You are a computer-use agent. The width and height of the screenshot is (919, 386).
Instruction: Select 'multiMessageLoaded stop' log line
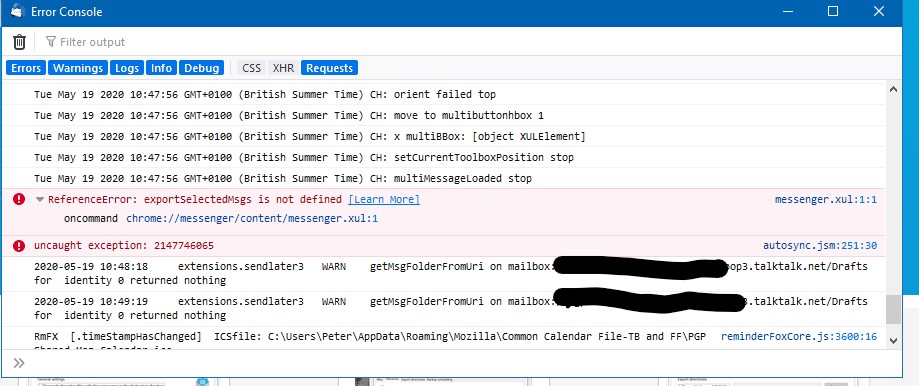tap(443, 178)
